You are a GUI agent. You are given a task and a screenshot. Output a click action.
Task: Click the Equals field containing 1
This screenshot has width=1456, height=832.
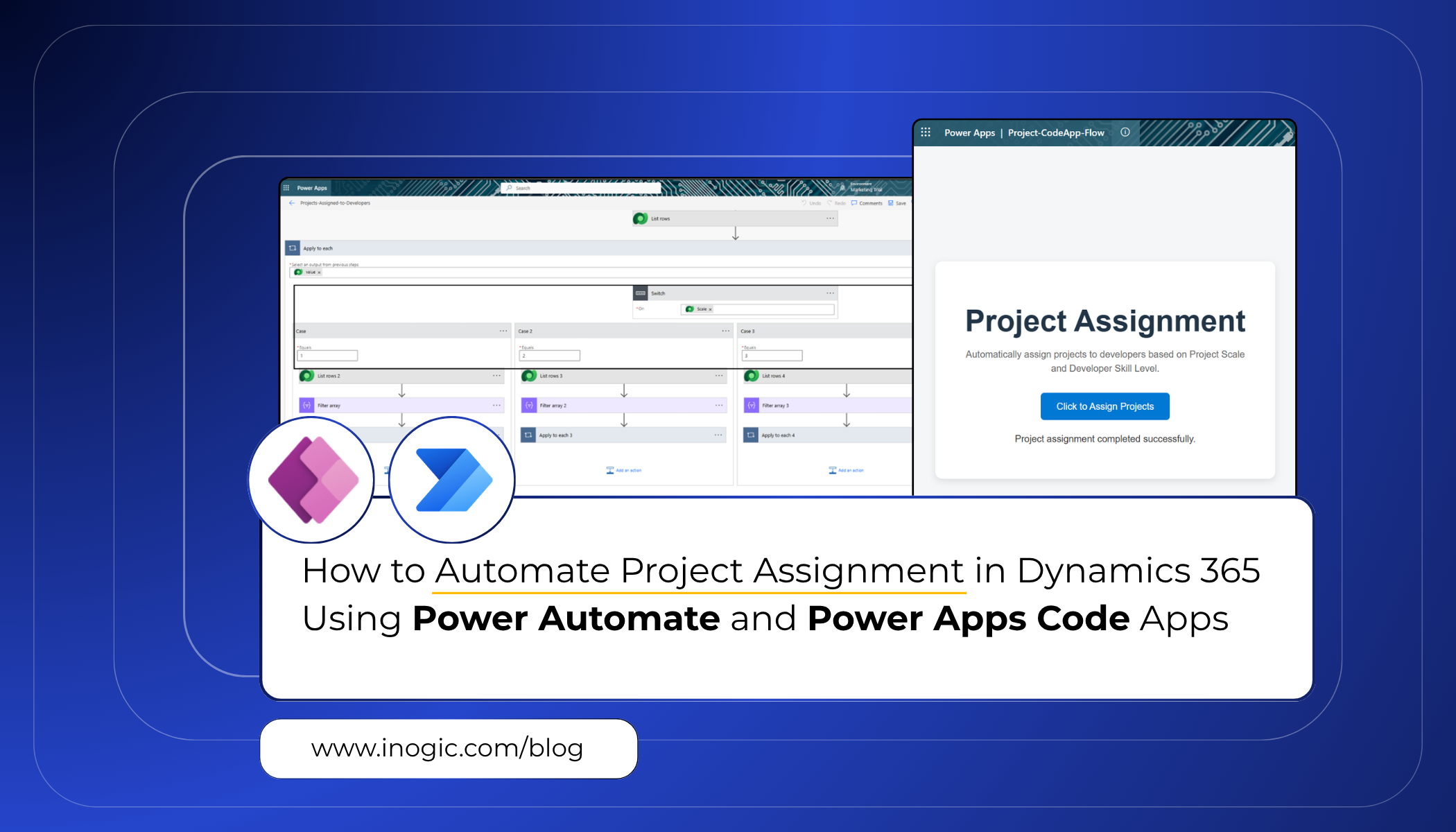point(327,356)
